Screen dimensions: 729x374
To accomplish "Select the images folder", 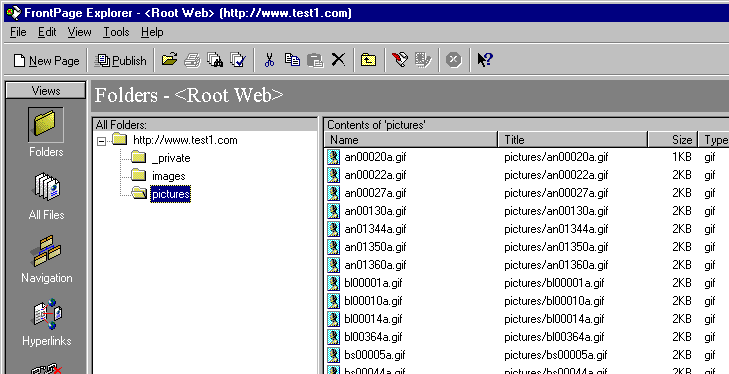I will pos(168,176).
